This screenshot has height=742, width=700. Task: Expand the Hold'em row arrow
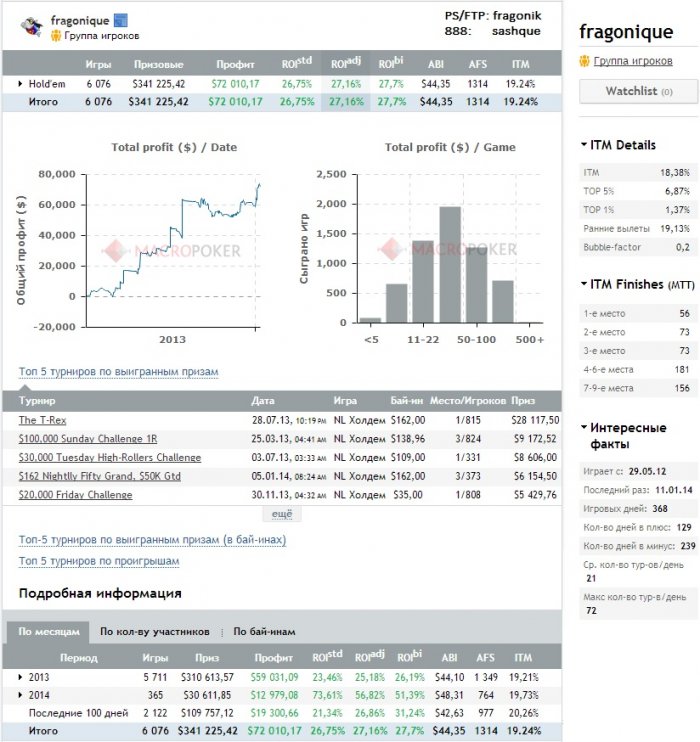click(x=20, y=84)
